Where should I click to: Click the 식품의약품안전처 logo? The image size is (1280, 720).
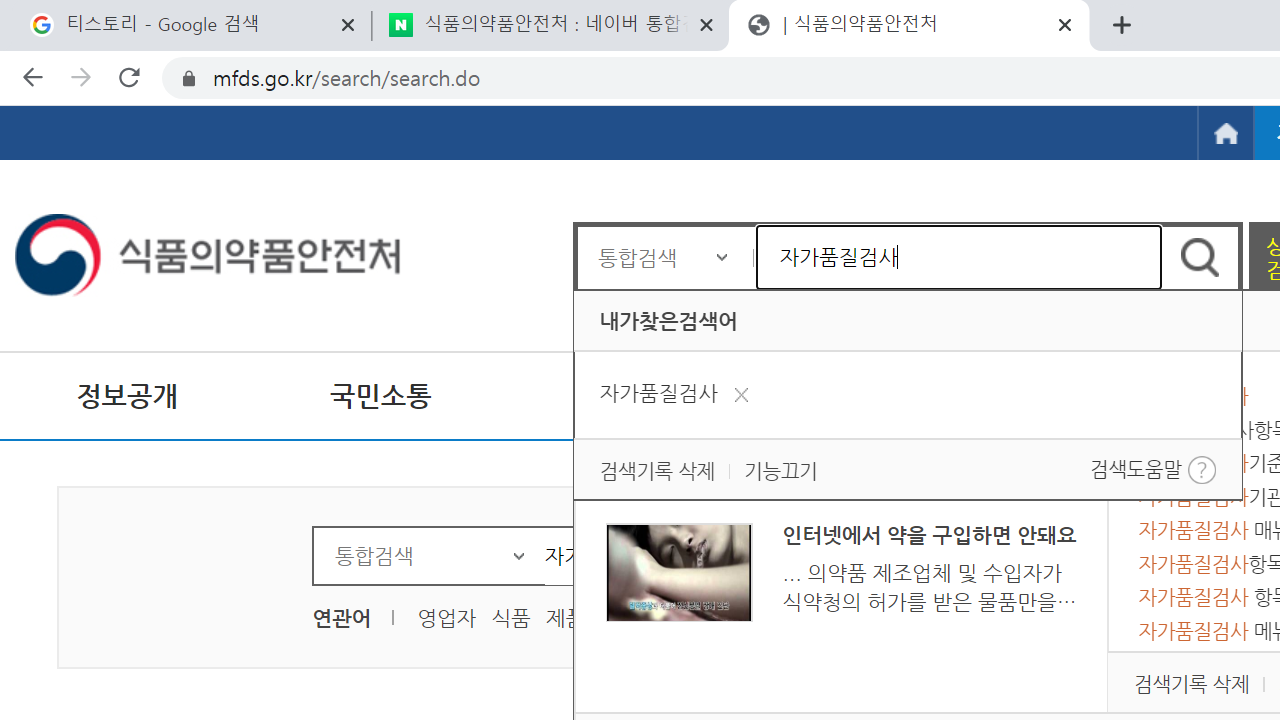click(x=208, y=255)
